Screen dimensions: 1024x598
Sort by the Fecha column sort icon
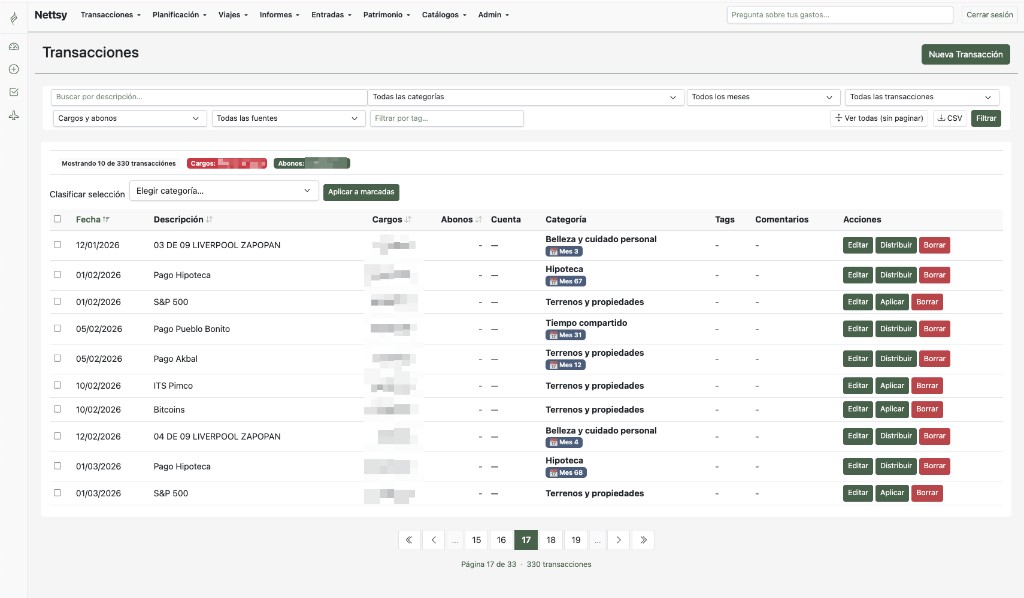click(x=106, y=219)
